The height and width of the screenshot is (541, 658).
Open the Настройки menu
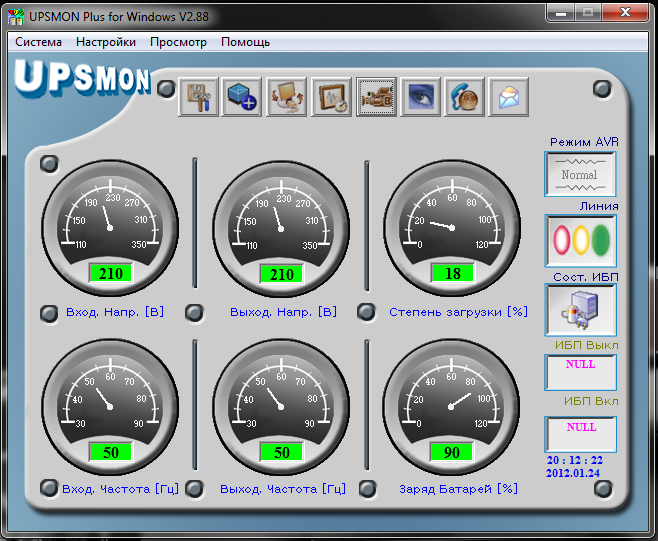click(106, 42)
